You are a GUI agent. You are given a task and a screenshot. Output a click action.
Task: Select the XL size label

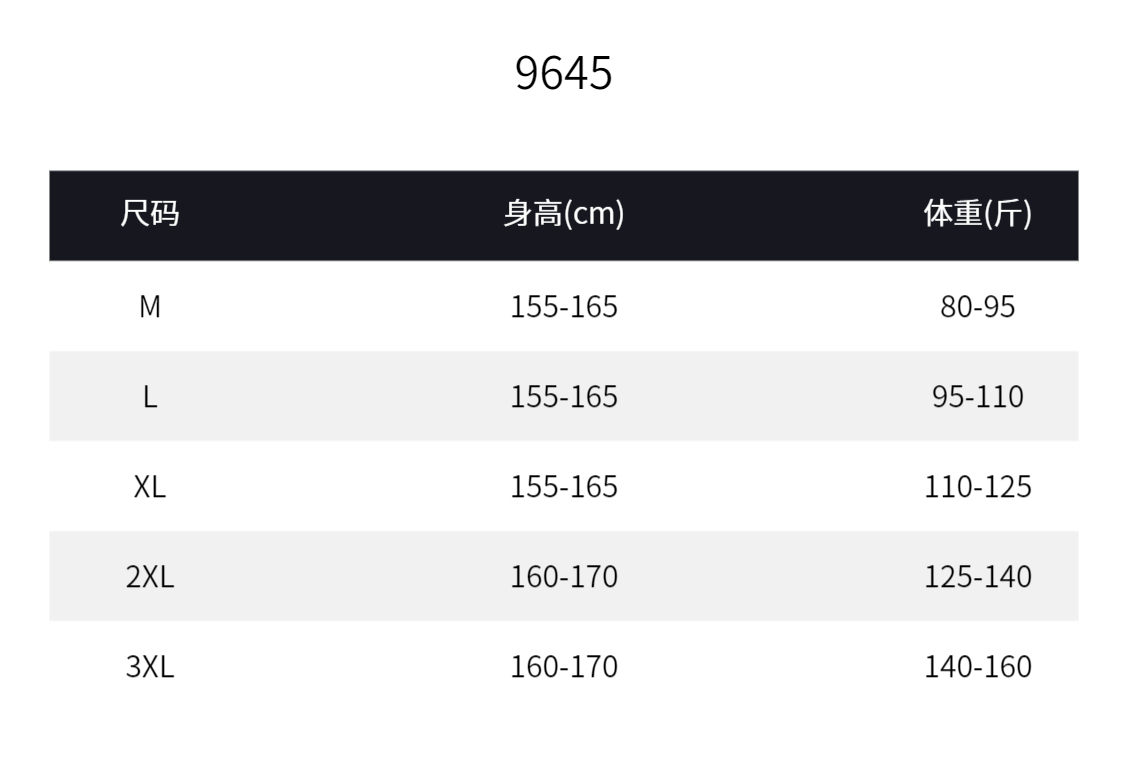coord(150,487)
